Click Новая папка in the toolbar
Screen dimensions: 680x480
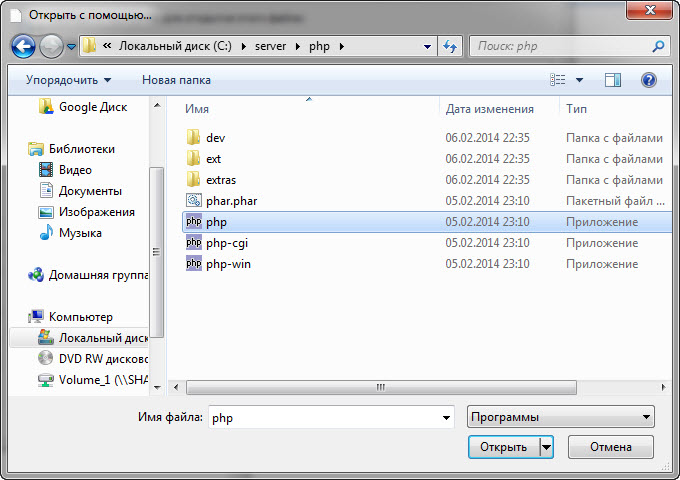click(x=176, y=79)
